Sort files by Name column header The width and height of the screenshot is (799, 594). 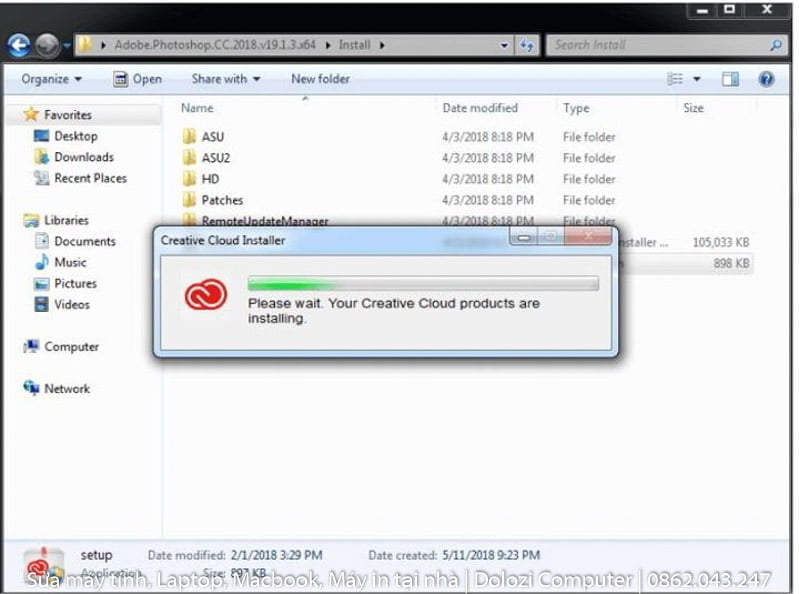pos(197,108)
